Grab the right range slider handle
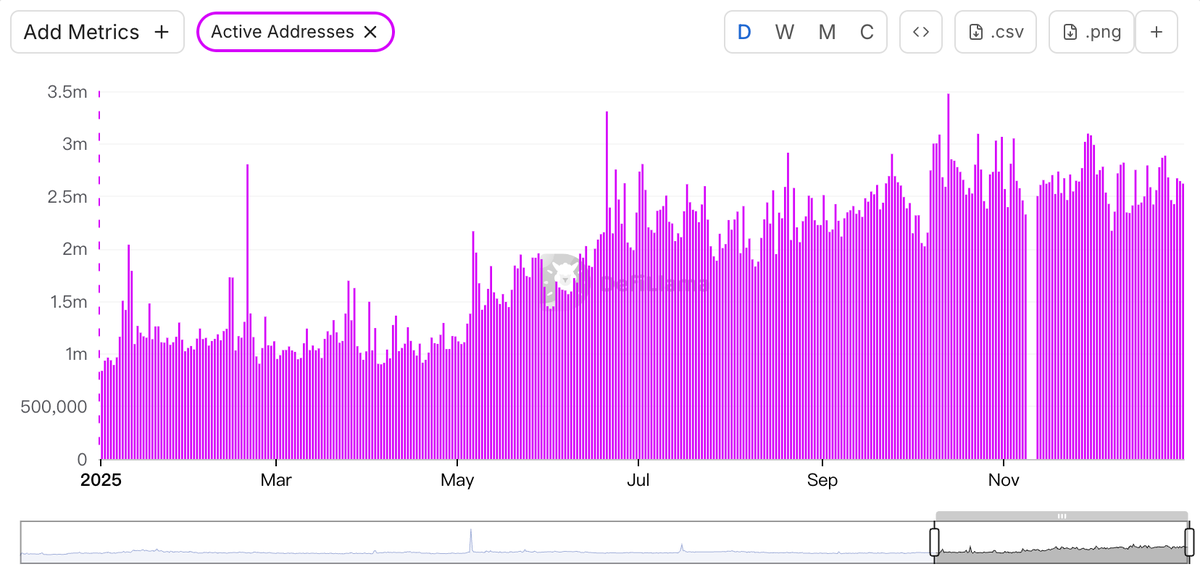The image size is (1200, 572). (x=1189, y=542)
